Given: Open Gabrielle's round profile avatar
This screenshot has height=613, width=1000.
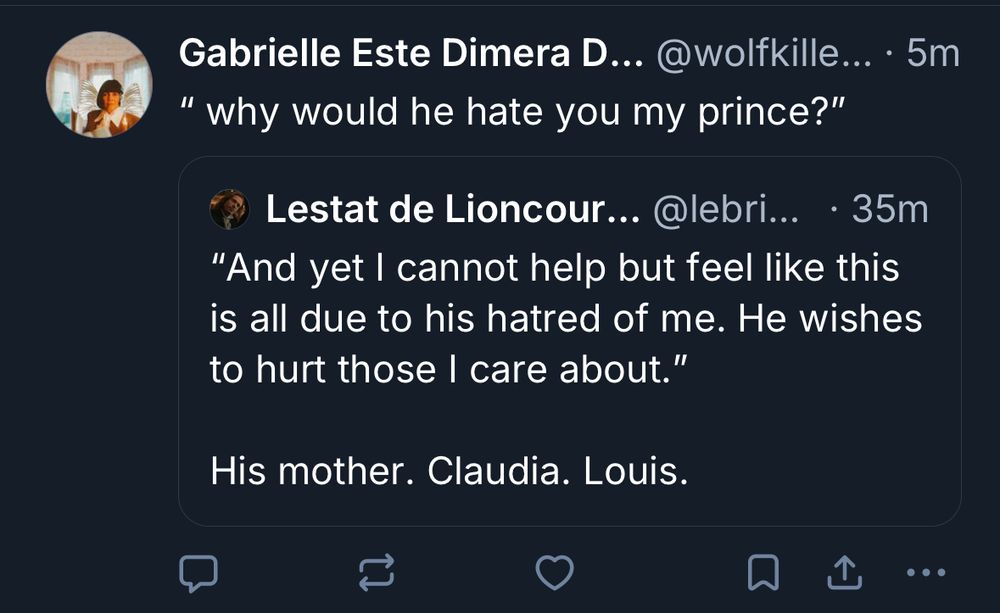Looking at the screenshot, I should (99, 84).
